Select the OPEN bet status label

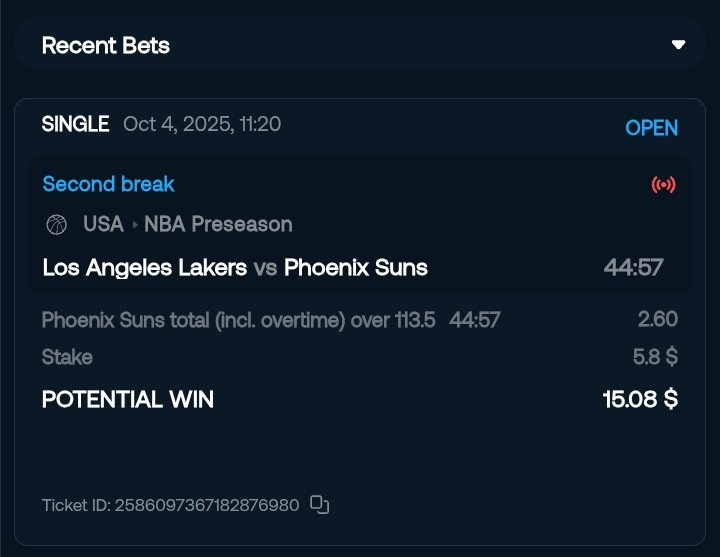[651, 128]
